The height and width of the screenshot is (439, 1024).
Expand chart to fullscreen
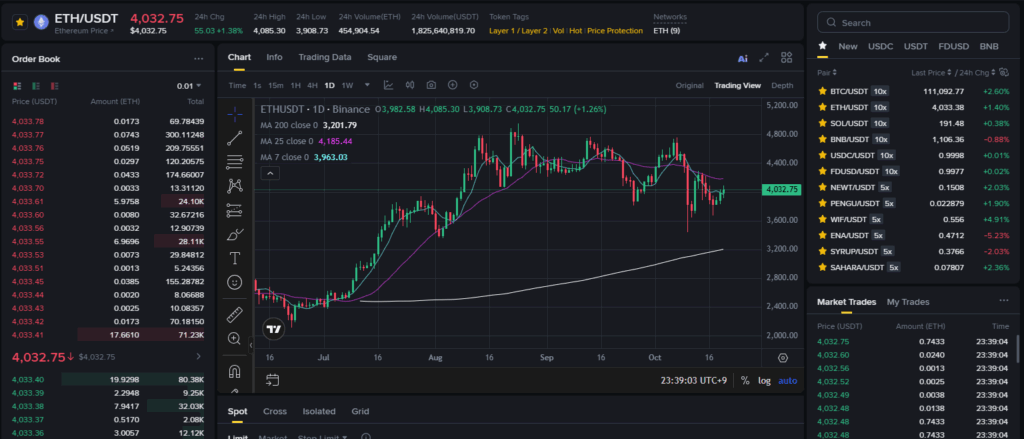click(x=765, y=58)
